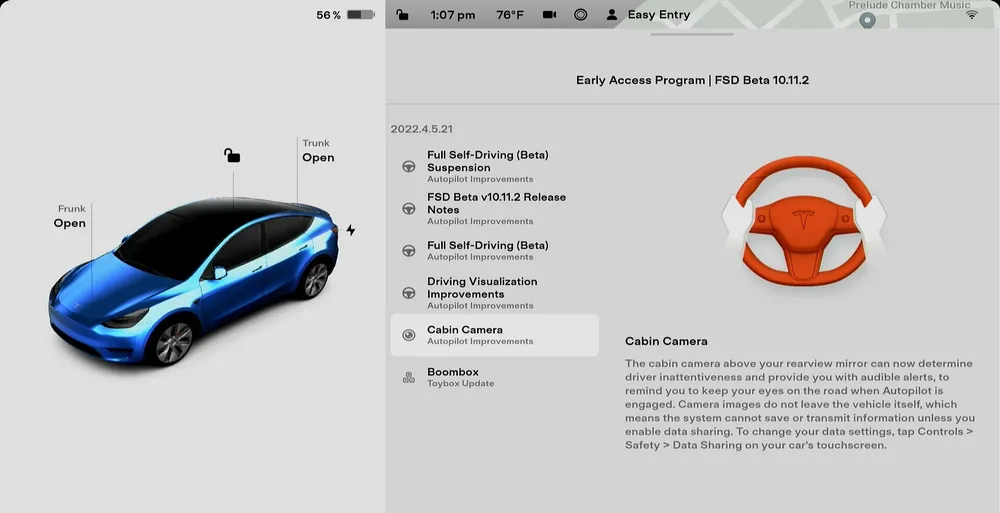Tap the release notes drag handle bar
The height and width of the screenshot is (513, 1000).
692,34
